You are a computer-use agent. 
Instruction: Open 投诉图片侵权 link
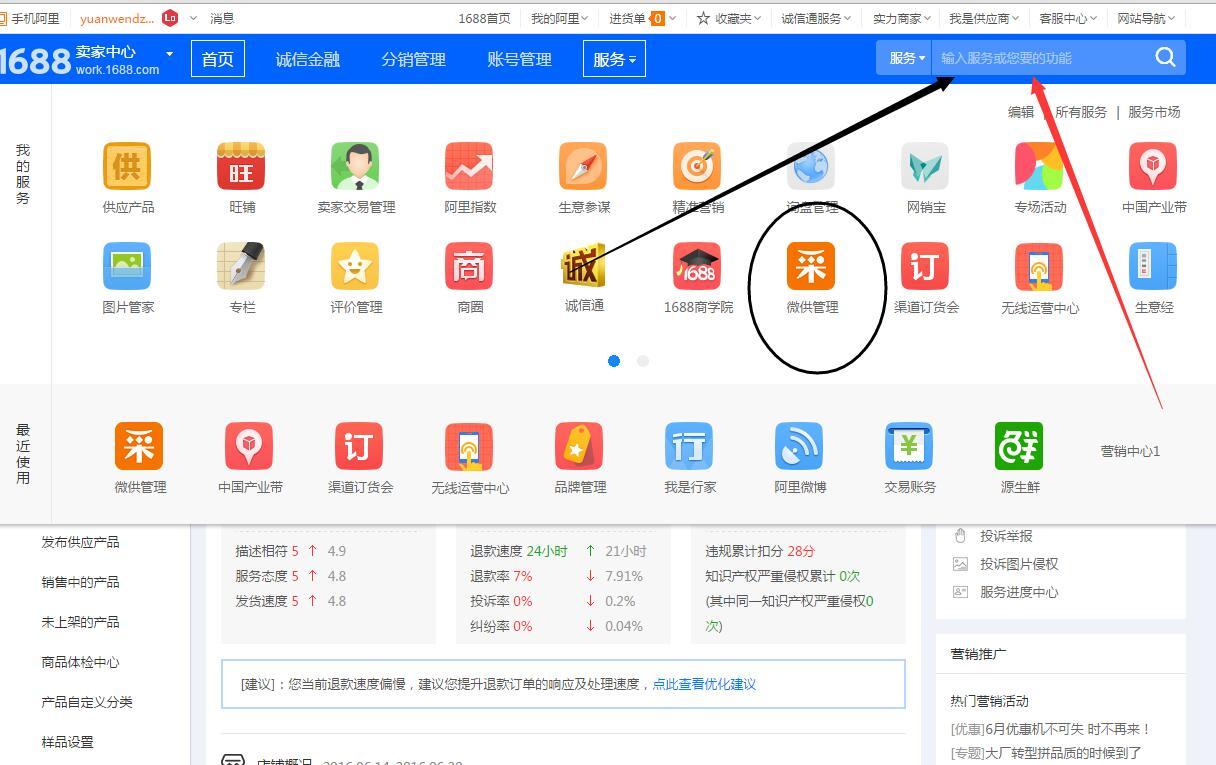pyautogui.click(x=1019, y=564)
